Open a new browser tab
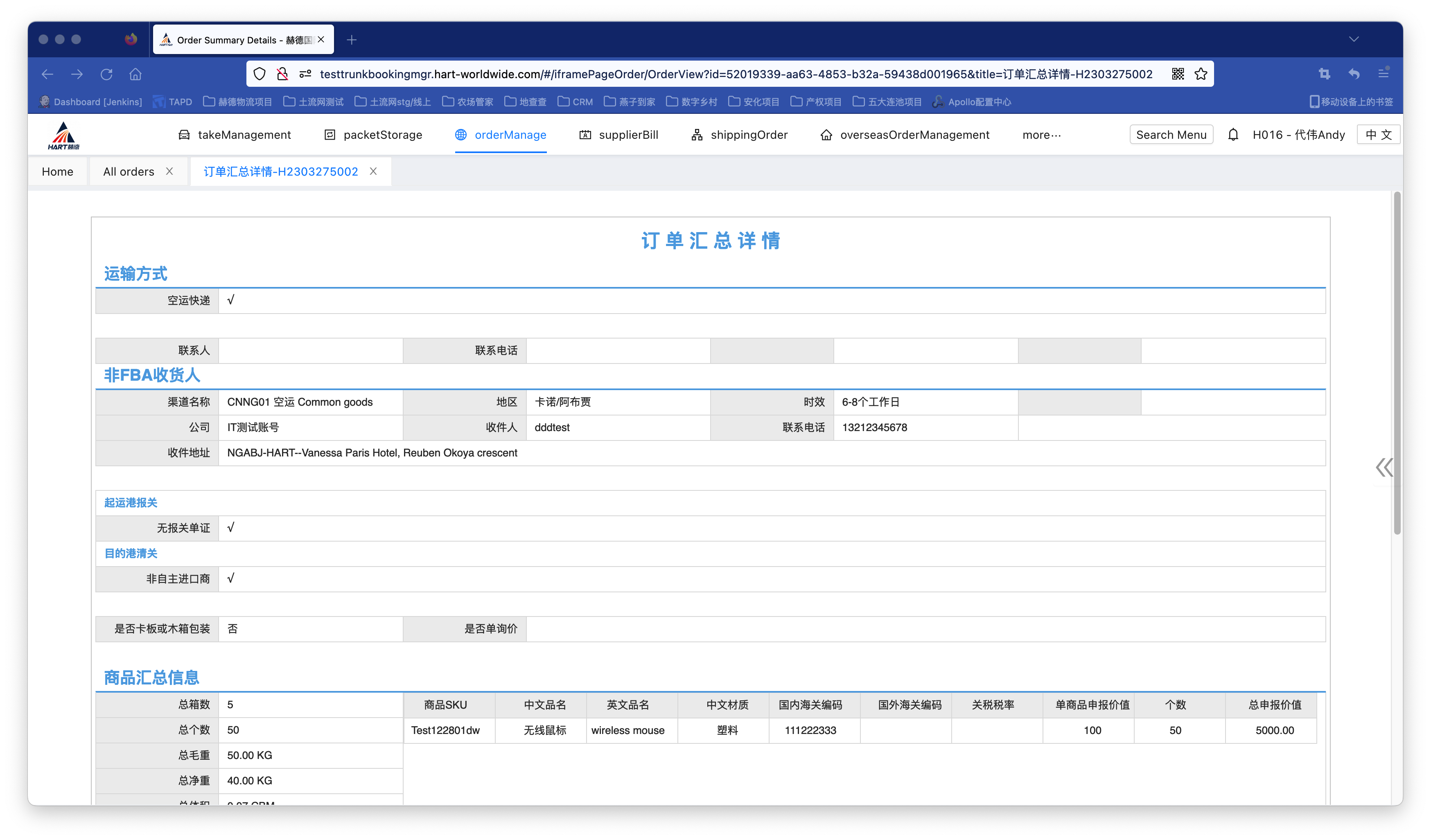The height and width of the screenshot is (840, 1431). pos(352,40)
